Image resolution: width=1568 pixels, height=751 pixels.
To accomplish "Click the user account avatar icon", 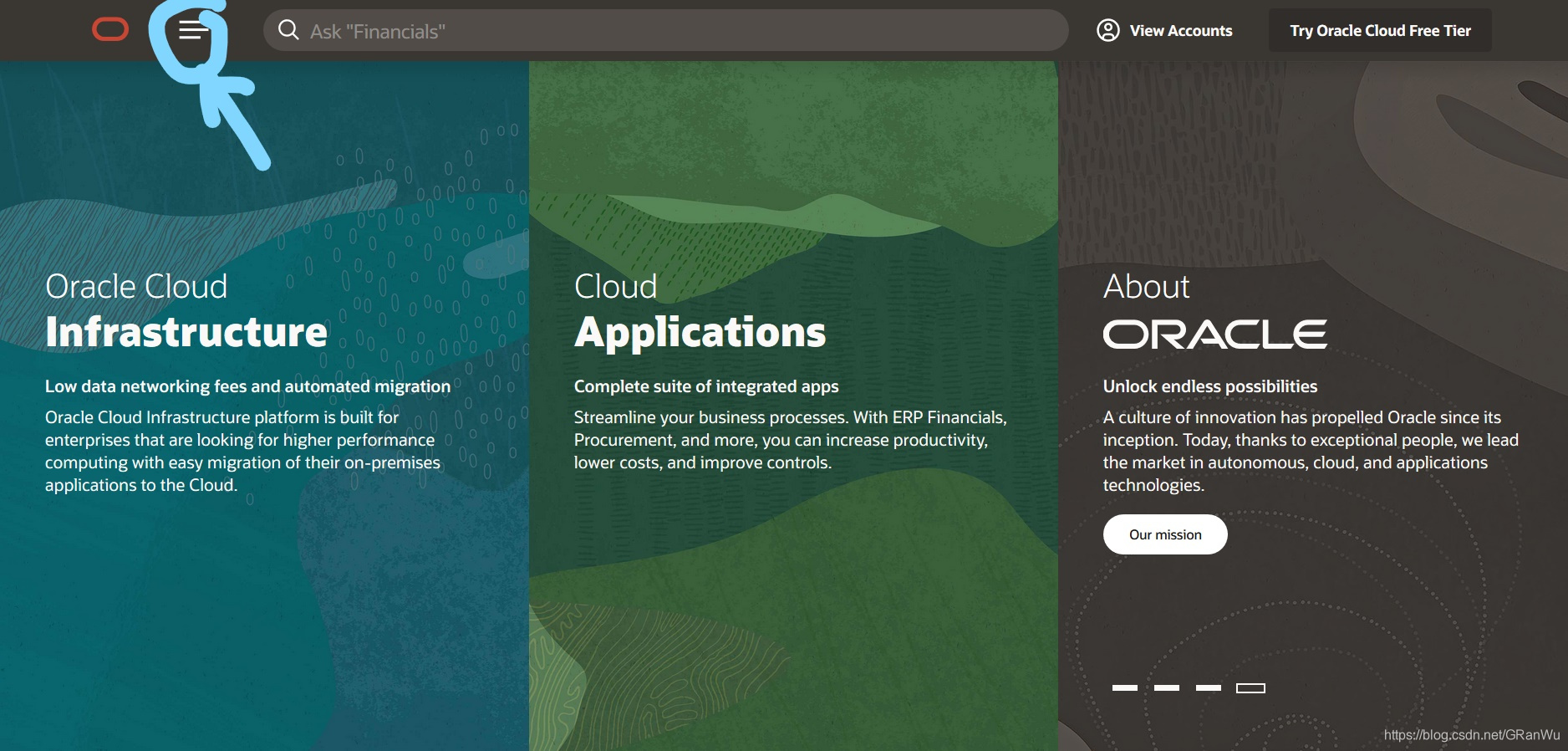I will click(x=1108, y=30).
